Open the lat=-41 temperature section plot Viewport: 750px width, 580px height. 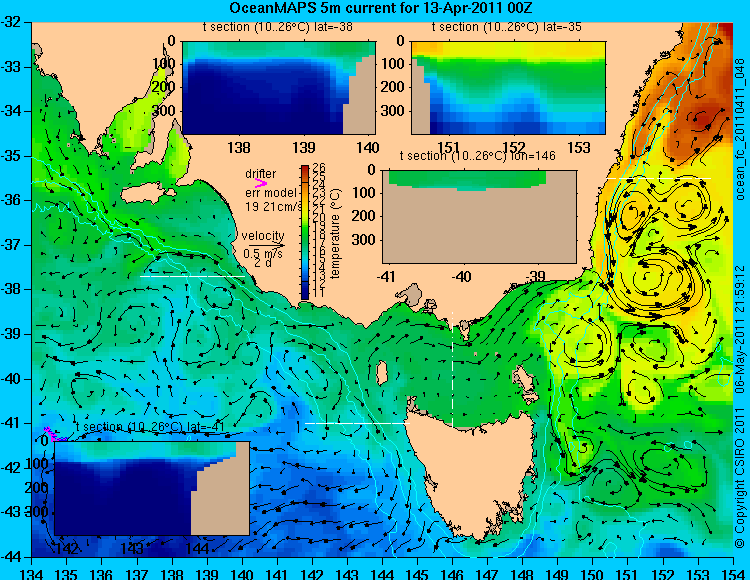(x=152, y=488)
